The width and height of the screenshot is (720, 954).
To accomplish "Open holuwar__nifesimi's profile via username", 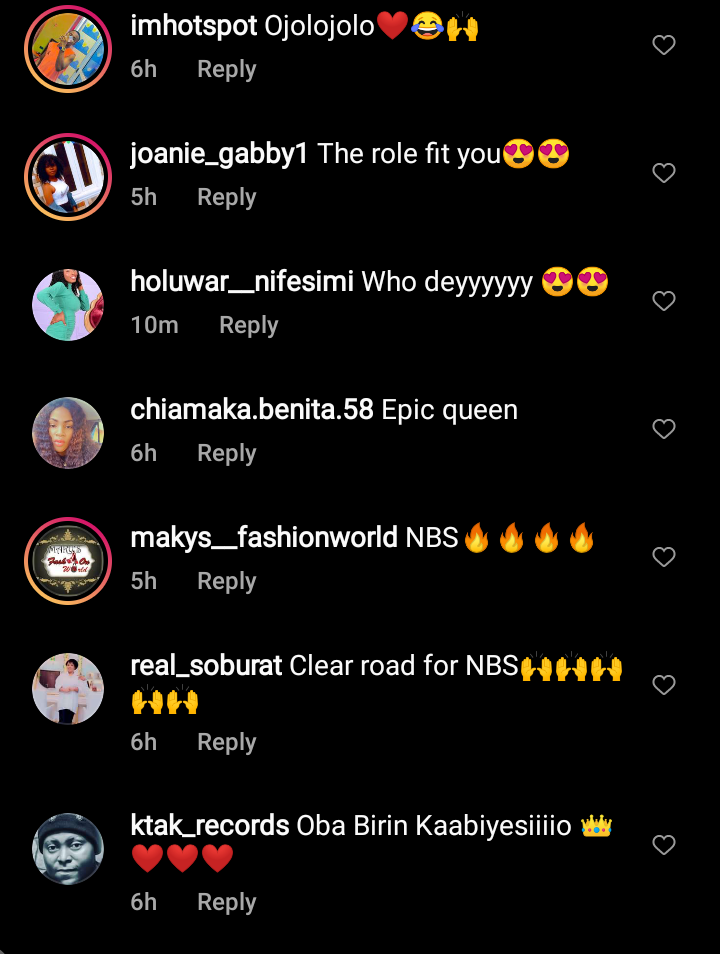I will (x=242, y=282).
